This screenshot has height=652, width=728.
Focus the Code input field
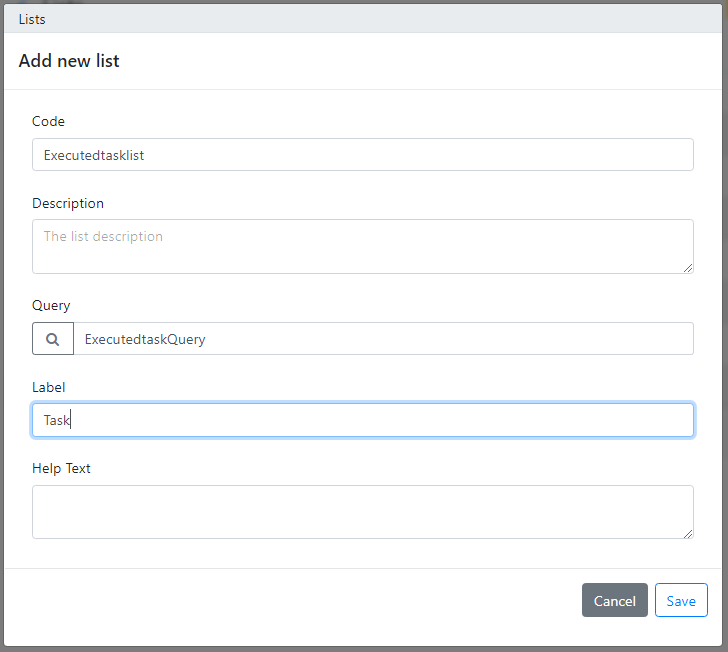[363, 155]
